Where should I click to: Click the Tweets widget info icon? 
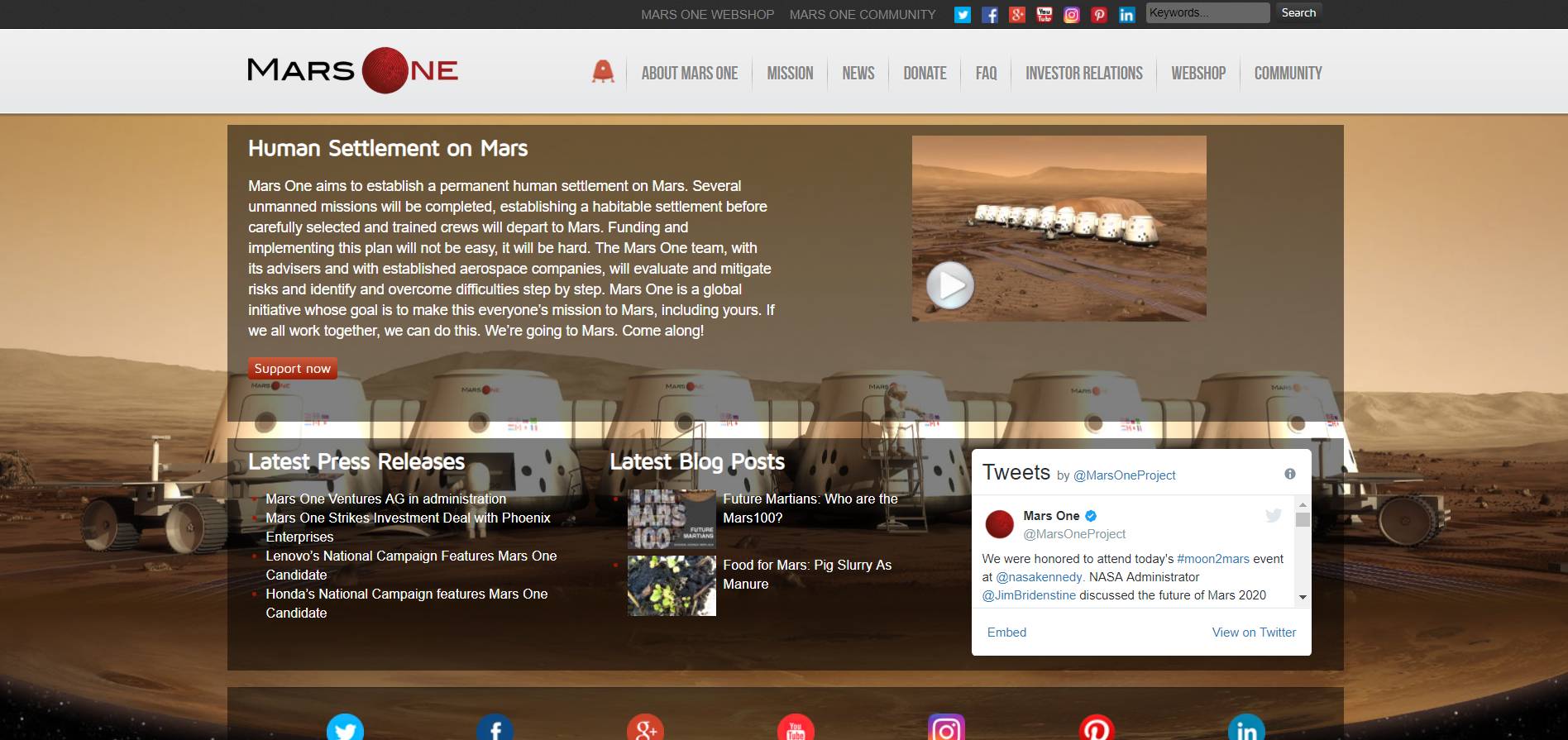click(x=1290, y=474)
